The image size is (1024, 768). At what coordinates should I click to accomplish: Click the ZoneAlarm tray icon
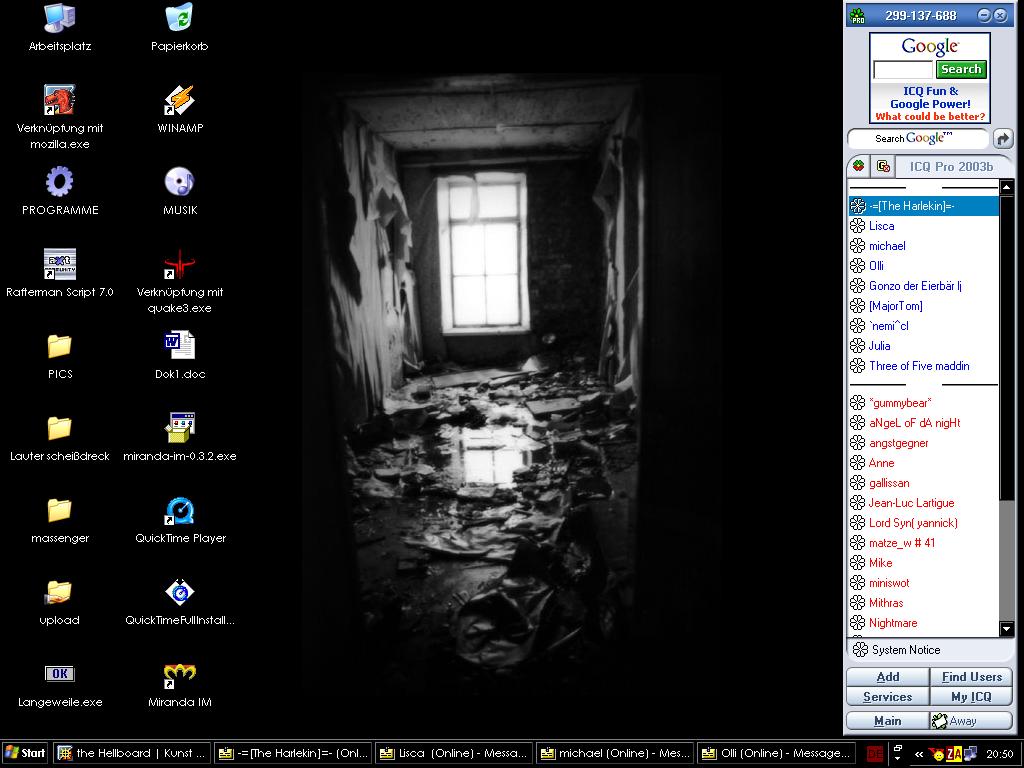point(954,754)
